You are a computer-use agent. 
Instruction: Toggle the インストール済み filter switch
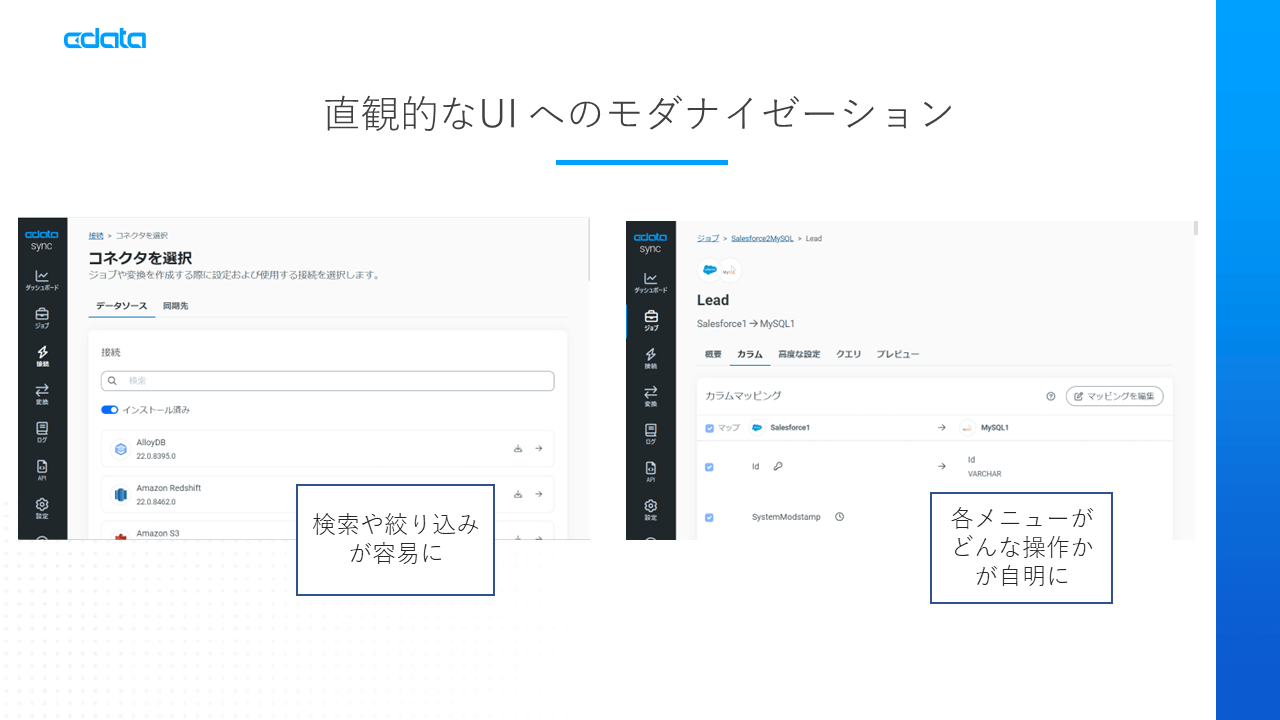110,409
